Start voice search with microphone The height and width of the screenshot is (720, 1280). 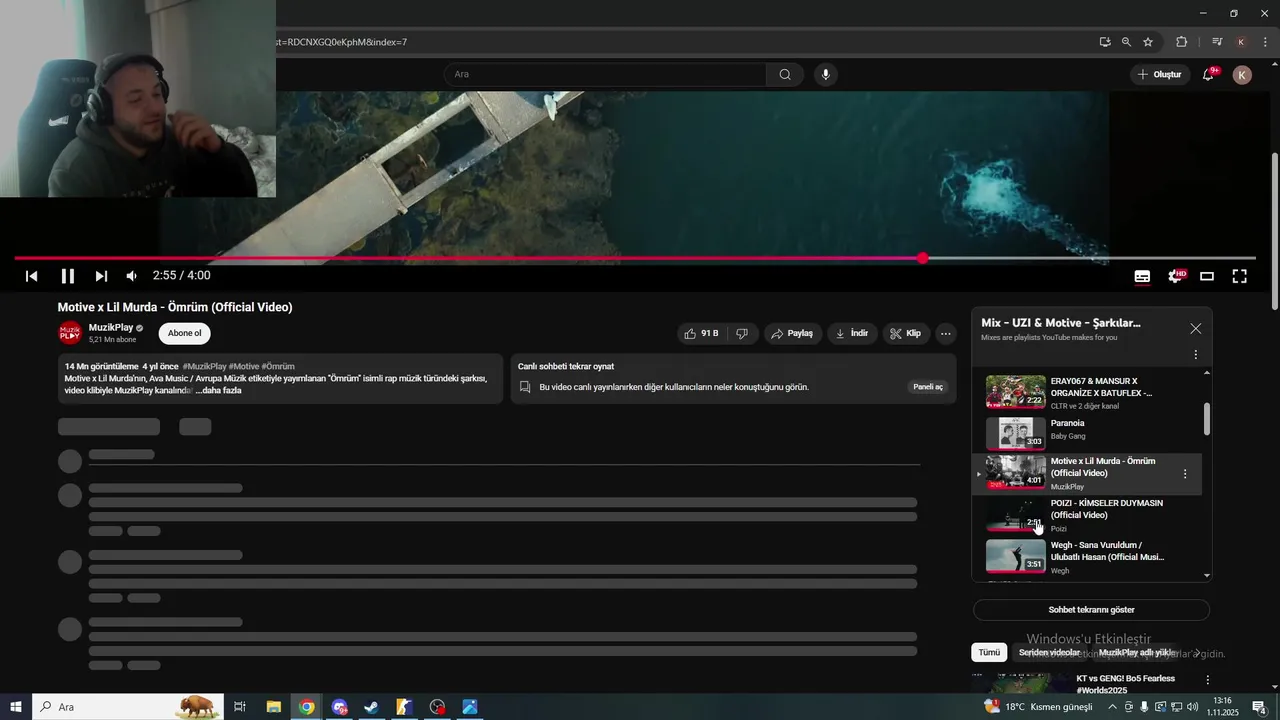825,74
